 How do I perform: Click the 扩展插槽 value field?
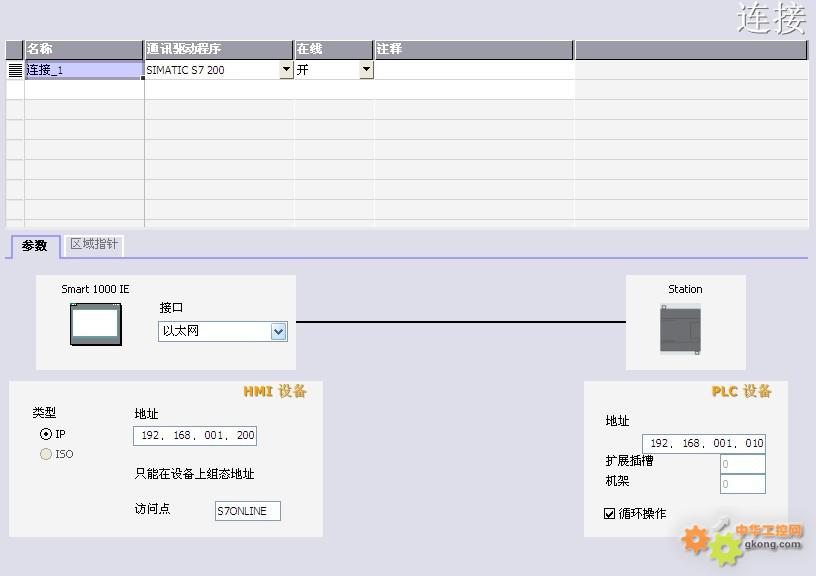point(743,464)
